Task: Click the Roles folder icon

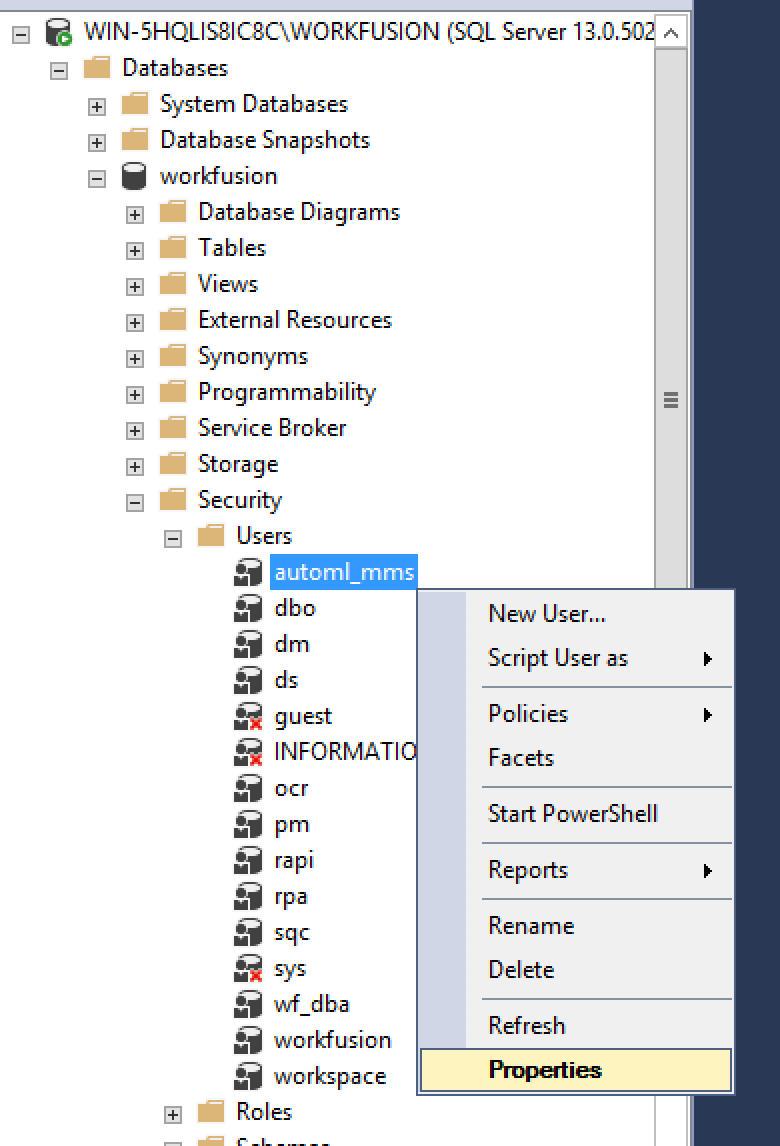Action: point(211,1112)
